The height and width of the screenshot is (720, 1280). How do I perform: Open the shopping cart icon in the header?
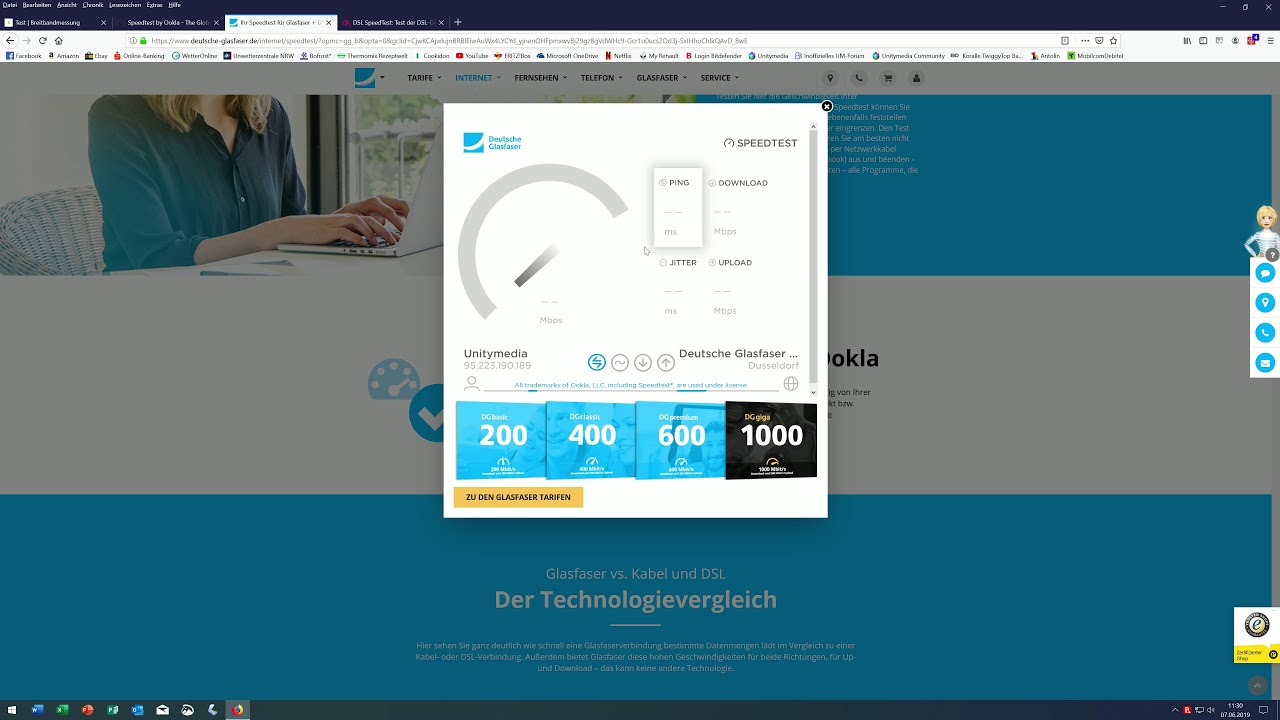(x=887, y=78)
